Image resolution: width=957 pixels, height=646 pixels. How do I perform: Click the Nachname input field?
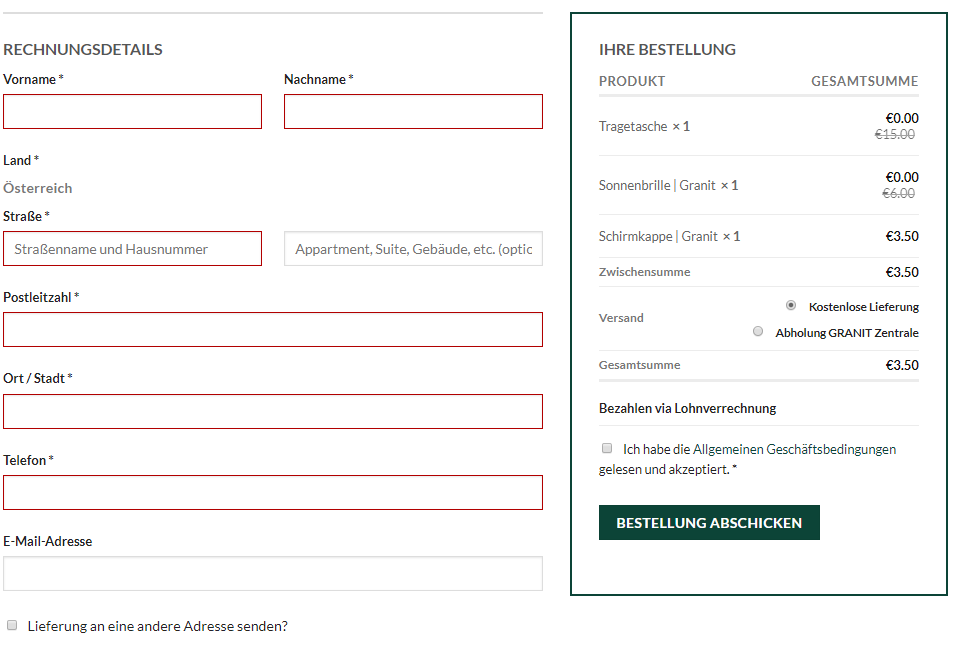[x=413, y=112]
